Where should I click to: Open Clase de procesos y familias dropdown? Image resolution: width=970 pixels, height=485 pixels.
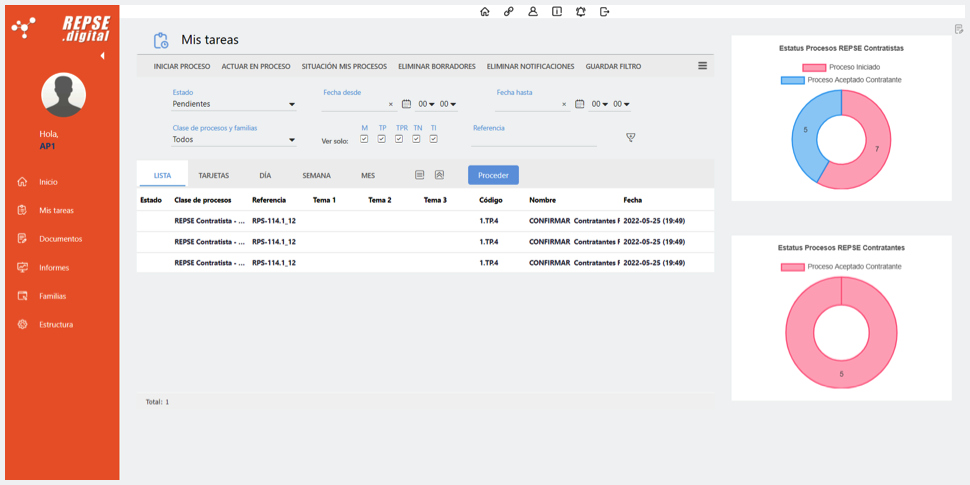234,140
